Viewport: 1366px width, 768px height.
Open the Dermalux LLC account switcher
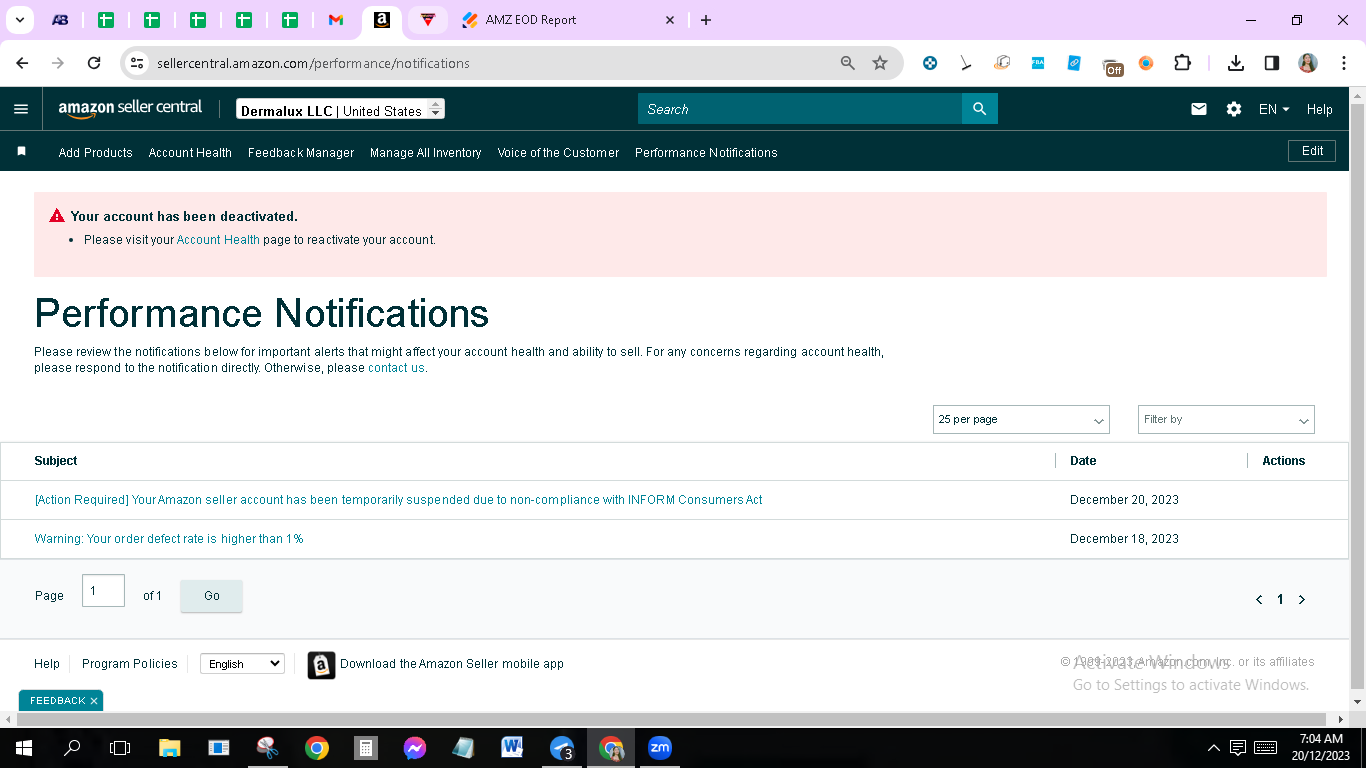coord(340,110)
